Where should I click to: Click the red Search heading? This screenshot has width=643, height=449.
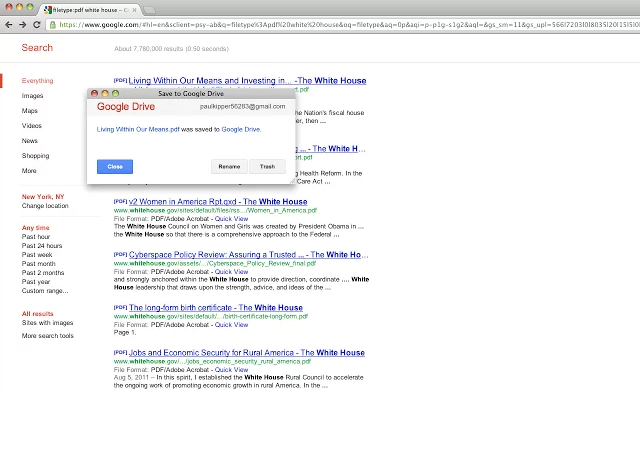[37, 48]
